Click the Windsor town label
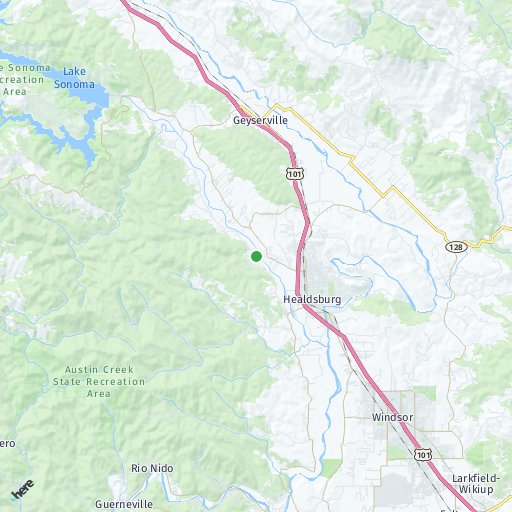The height and width of the screenshot is (512, 512). pyautogui.click(x=392, y=417)
